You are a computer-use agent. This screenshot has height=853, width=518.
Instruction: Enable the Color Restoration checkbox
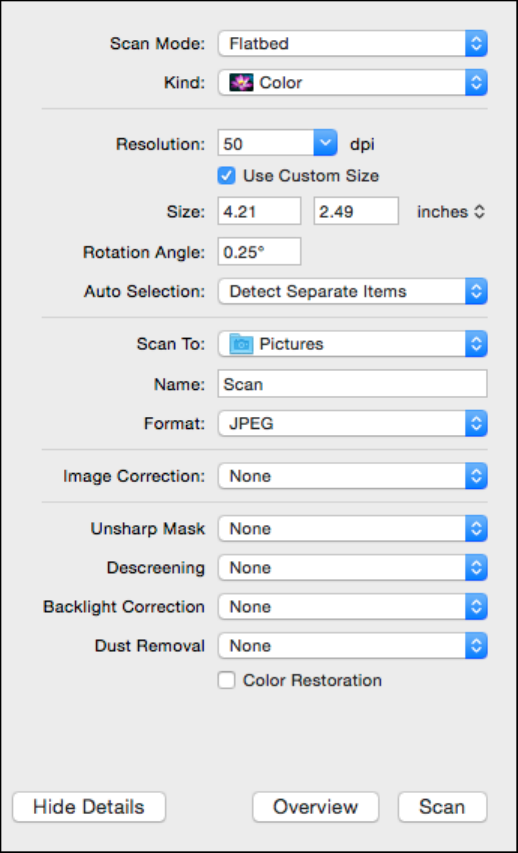click(x=226, y=681)
